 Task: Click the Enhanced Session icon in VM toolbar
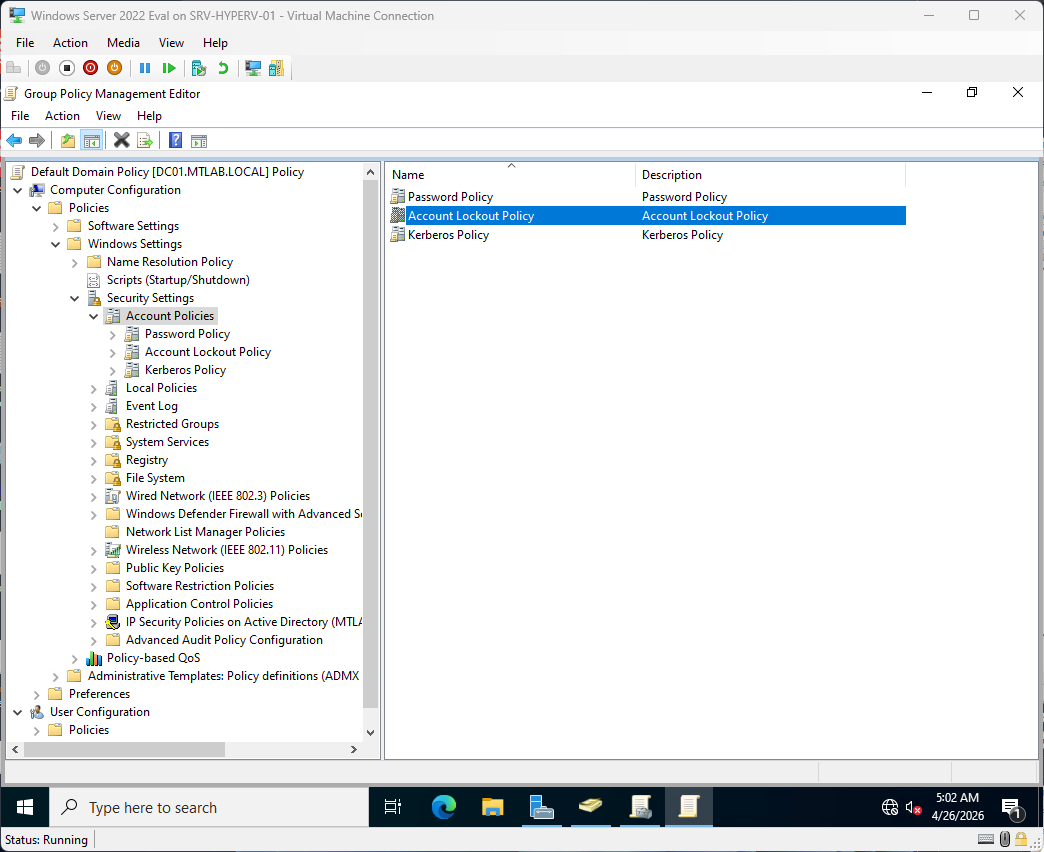coord(253,68)
